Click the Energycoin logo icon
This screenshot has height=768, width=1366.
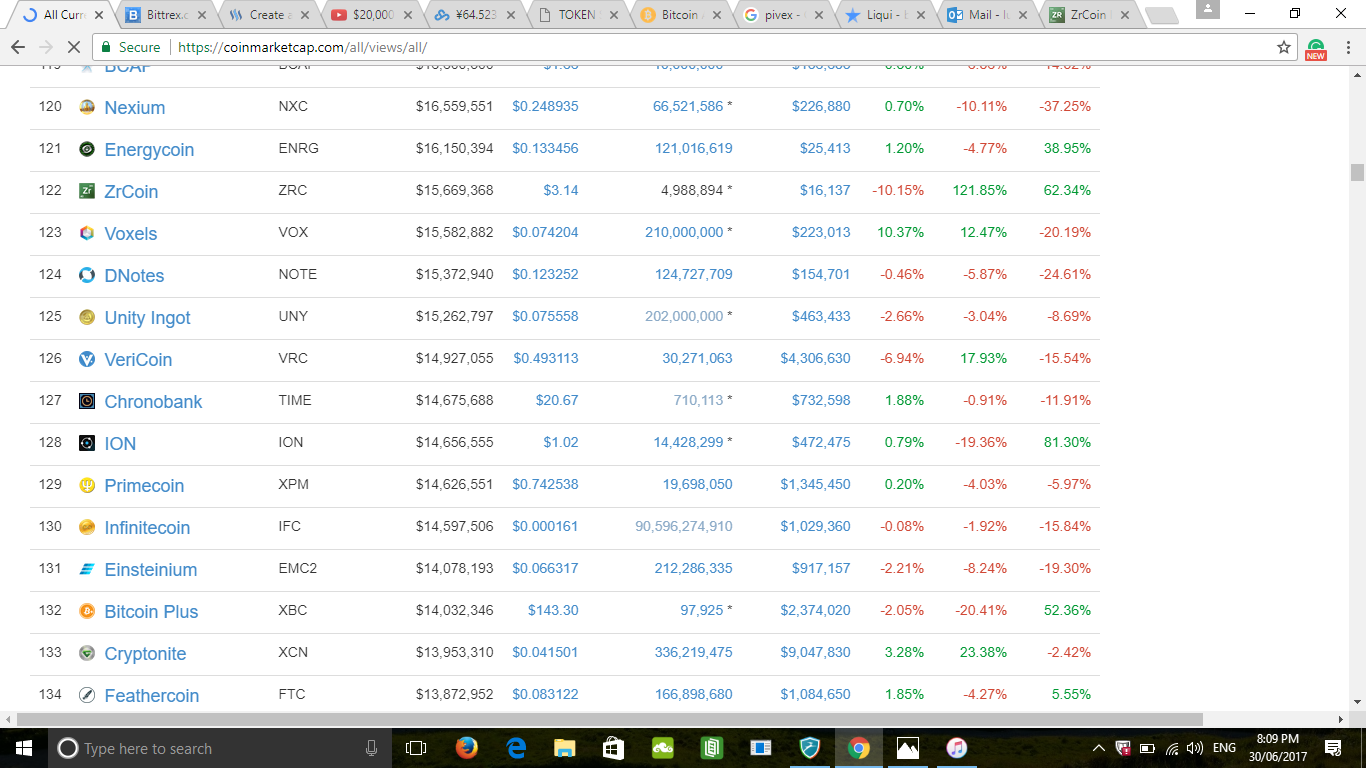87,149
